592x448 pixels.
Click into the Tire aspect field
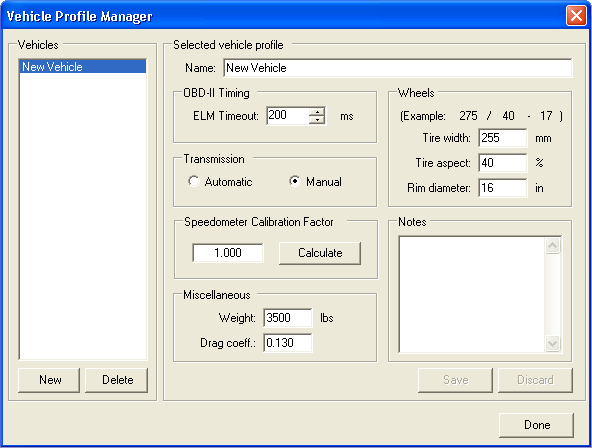coord(503,163)
